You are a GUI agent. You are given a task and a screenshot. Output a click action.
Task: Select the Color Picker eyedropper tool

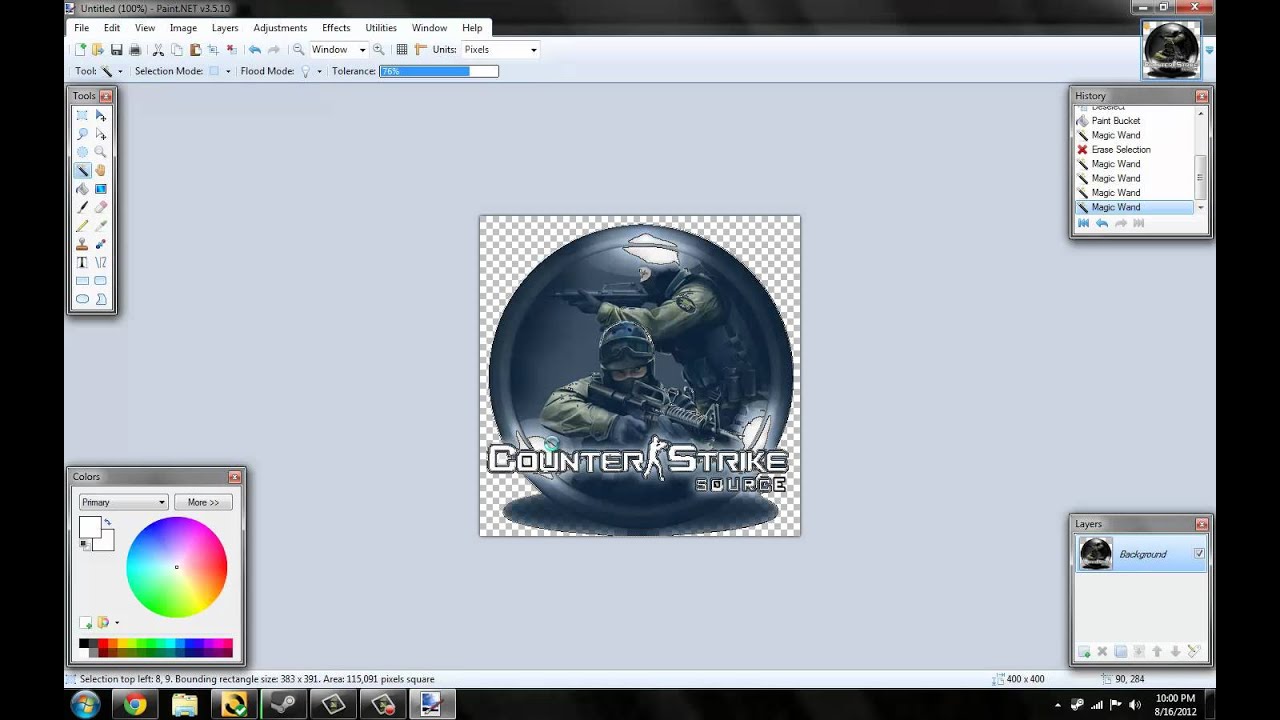(100, 226)
